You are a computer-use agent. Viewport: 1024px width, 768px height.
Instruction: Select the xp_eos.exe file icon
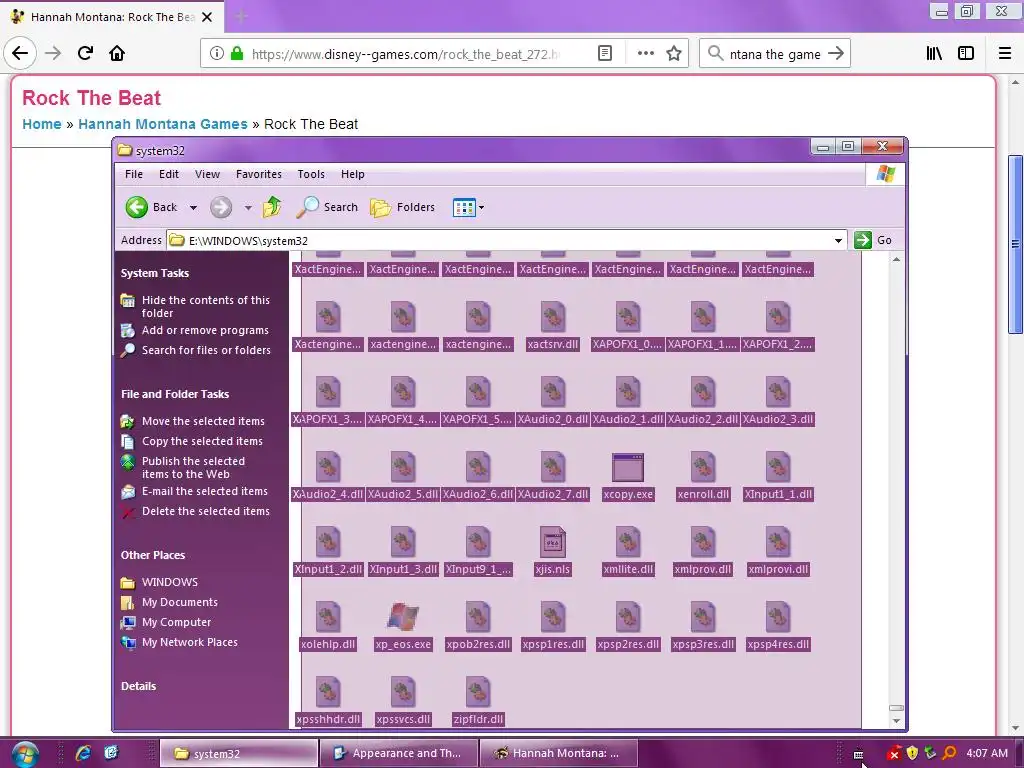click(x=403, y=617)
